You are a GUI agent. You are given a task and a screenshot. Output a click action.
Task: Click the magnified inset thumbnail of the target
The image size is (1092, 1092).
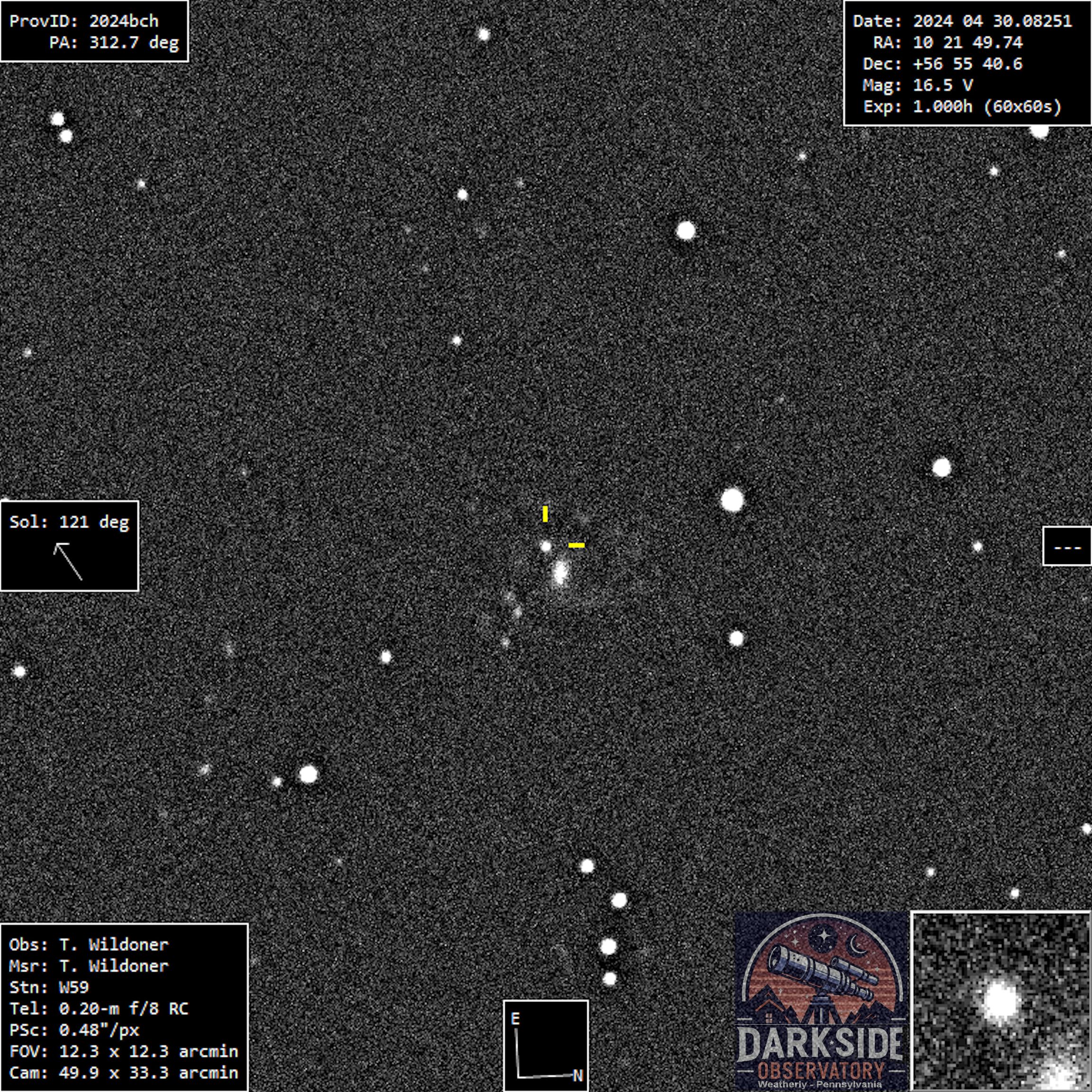tap(1001, 1001)
